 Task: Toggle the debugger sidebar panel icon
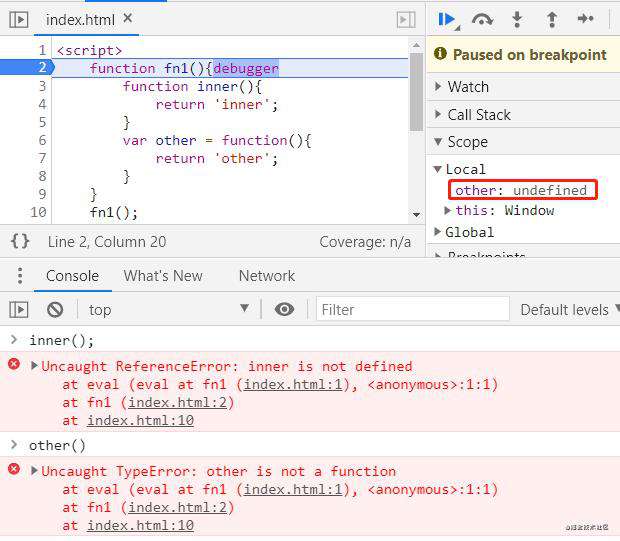coord(406,19)
